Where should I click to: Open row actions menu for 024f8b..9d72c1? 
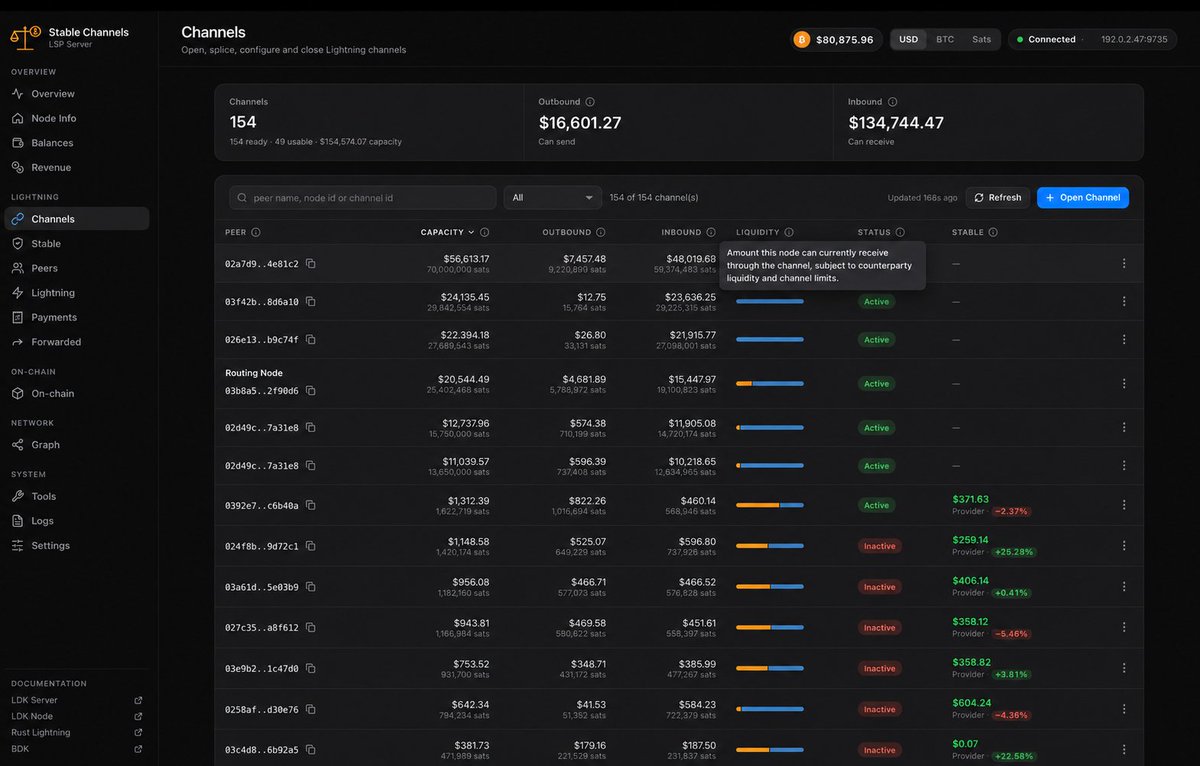[x=1124, y=547]
